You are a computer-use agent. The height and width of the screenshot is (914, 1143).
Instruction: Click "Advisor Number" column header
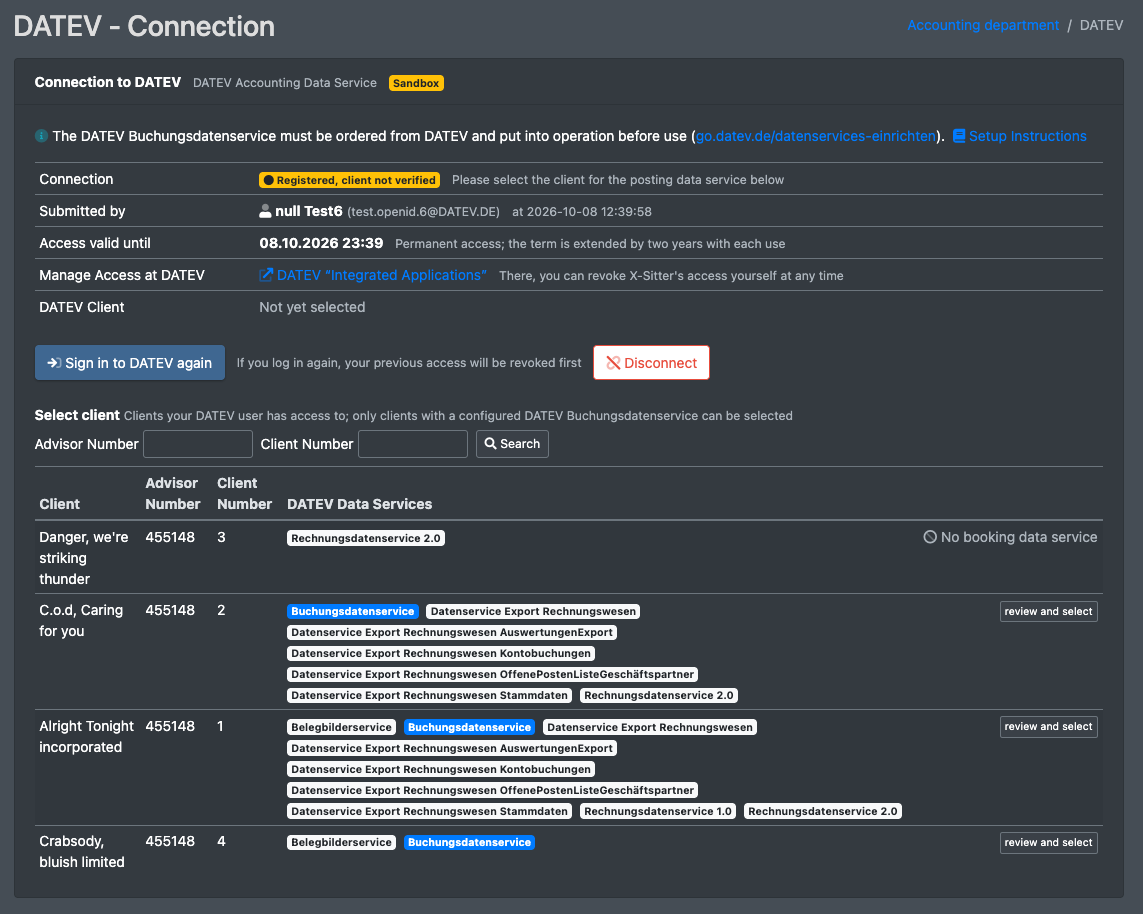tap(173, 493)
